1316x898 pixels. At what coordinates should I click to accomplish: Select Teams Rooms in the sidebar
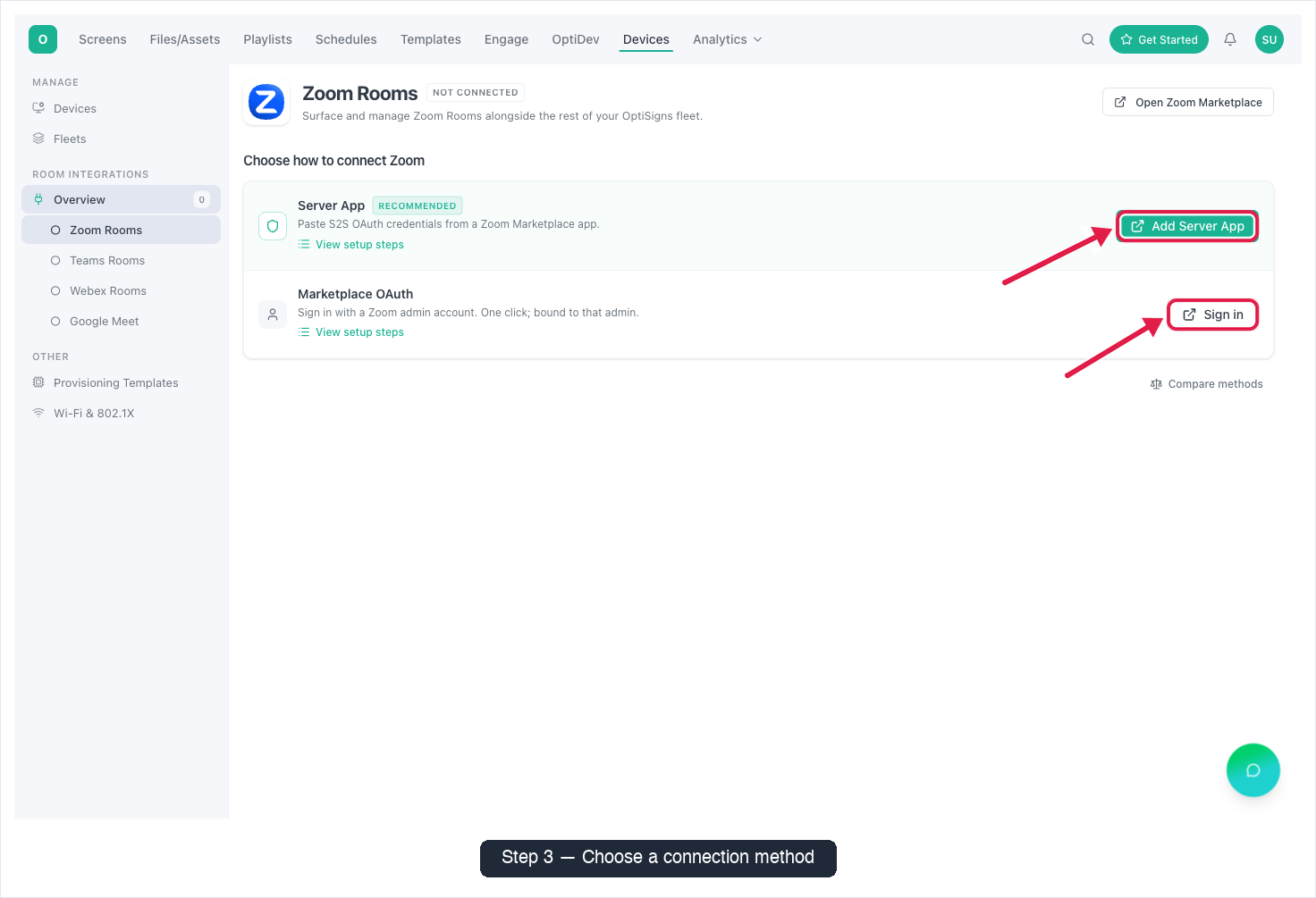point(121,260)
